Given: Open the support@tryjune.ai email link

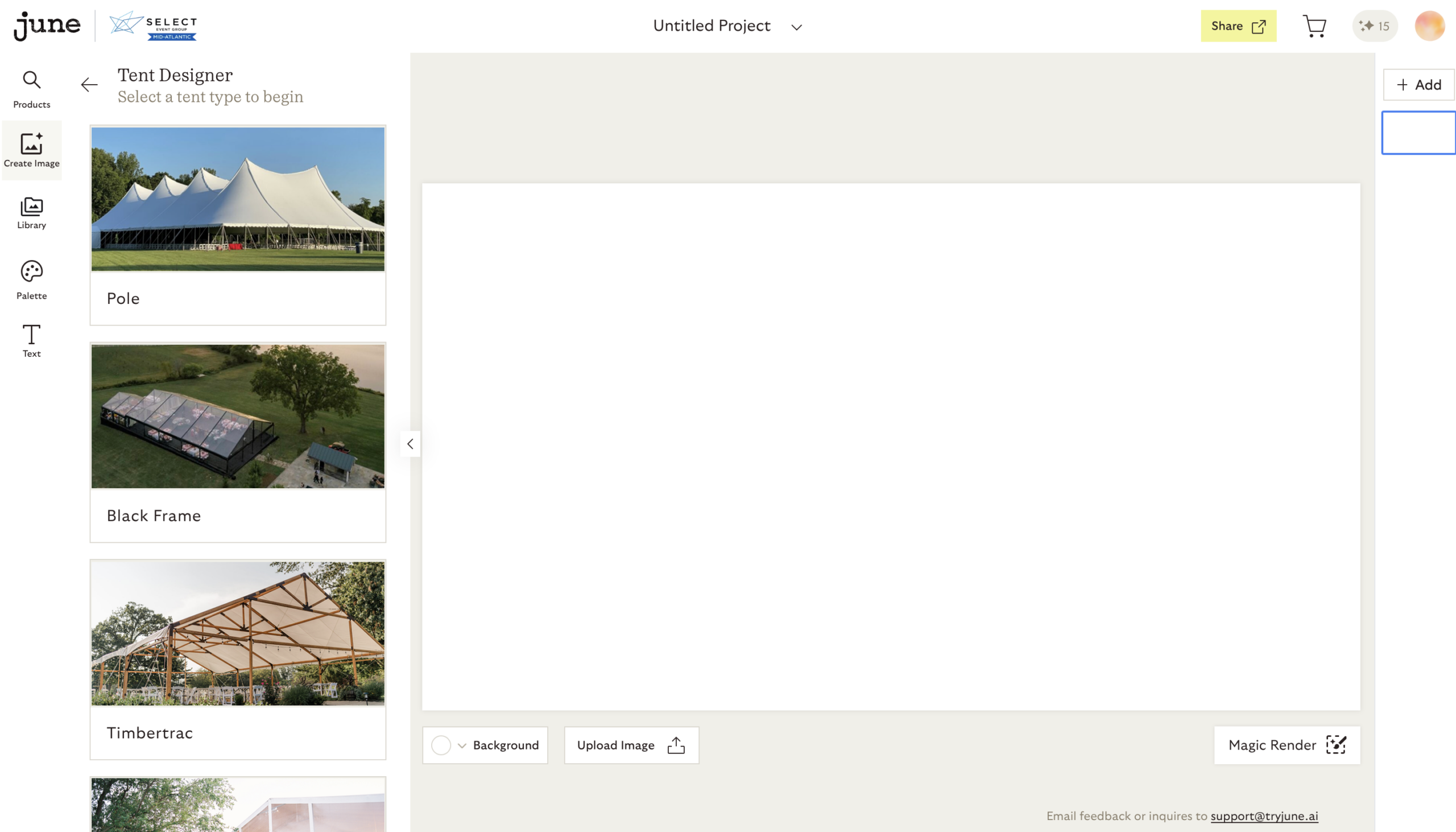Looking at the screenshot, I should (1264, 816).
